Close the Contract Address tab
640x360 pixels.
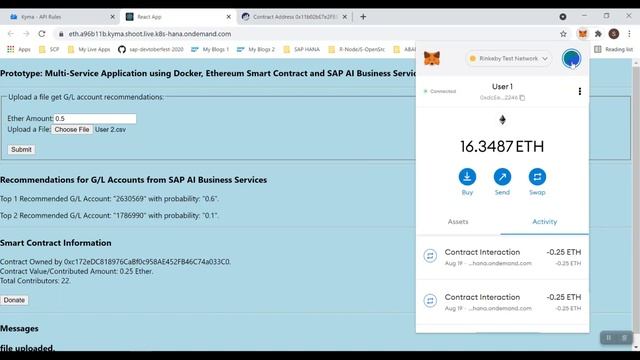click(x=345, y=17)
